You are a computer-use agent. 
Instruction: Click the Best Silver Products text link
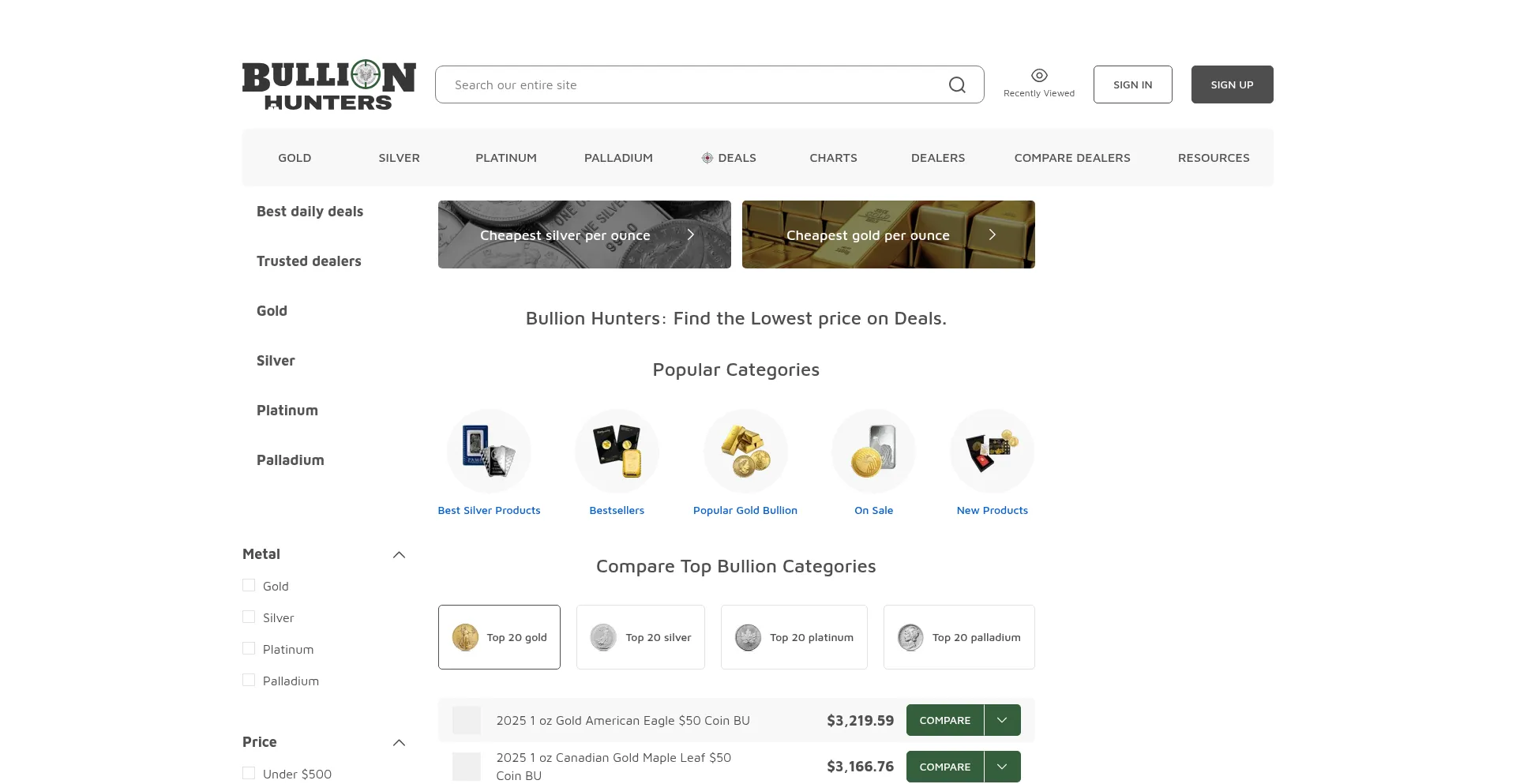pyautogui.click(x=489, y=511)
